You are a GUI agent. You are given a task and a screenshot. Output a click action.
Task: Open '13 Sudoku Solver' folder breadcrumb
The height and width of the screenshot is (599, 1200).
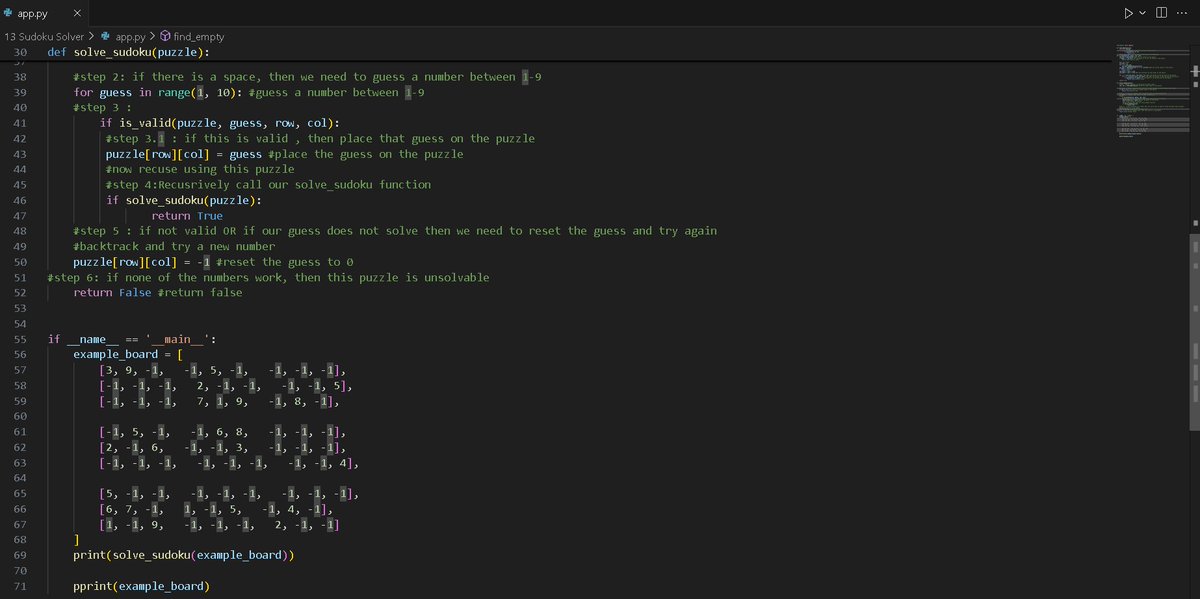(44, 36)
